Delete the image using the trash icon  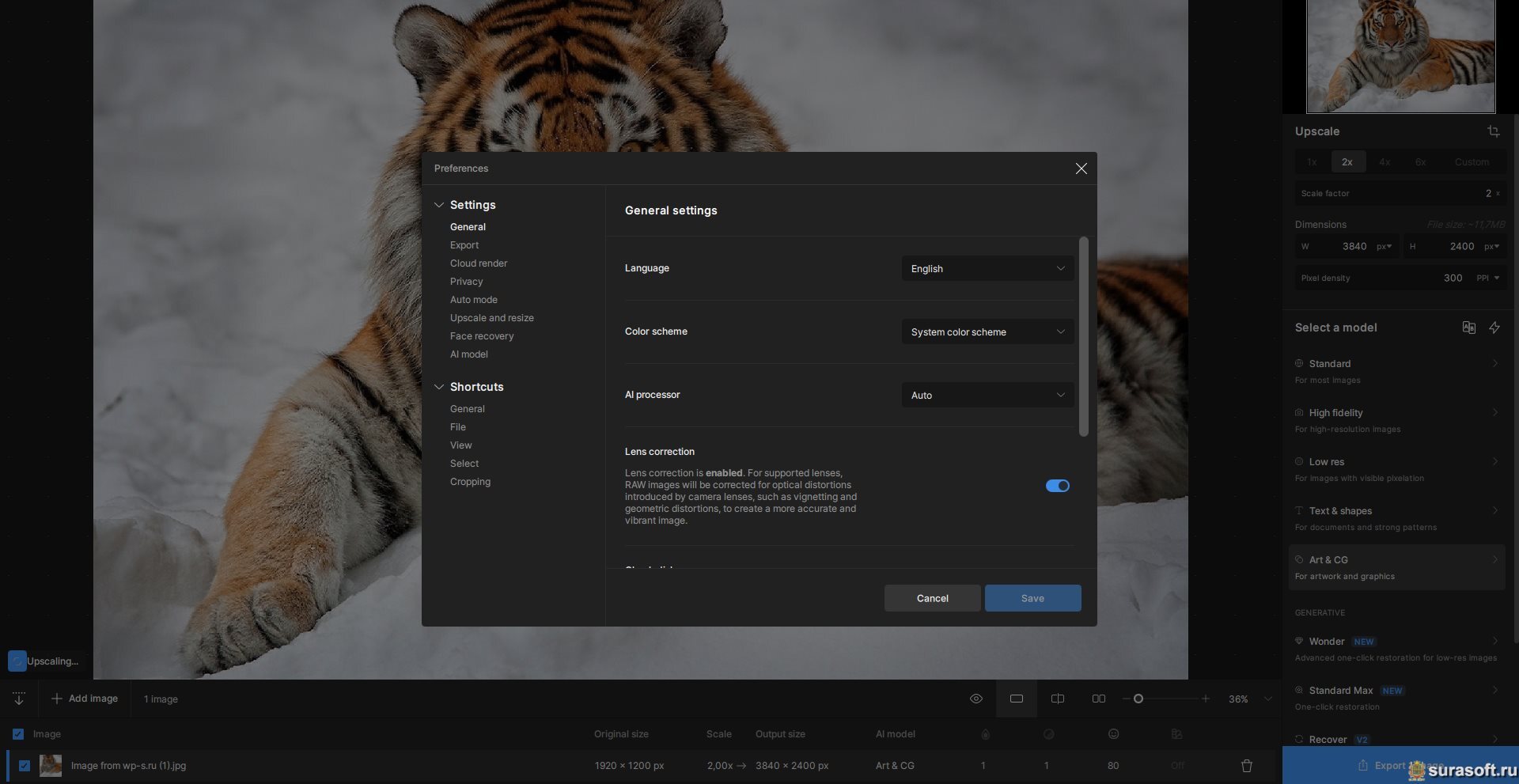coord(1246,766)
